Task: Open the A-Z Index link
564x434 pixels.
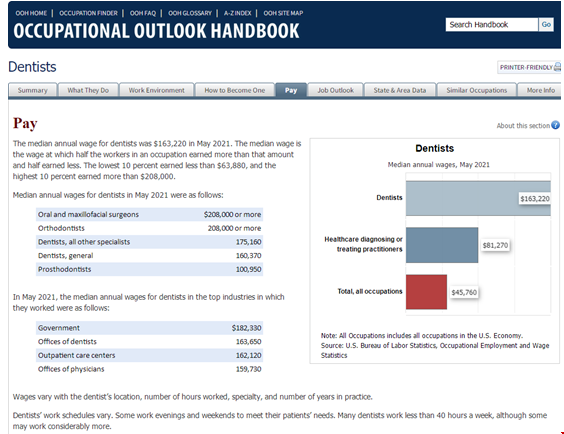Action: tap(238, 13)
